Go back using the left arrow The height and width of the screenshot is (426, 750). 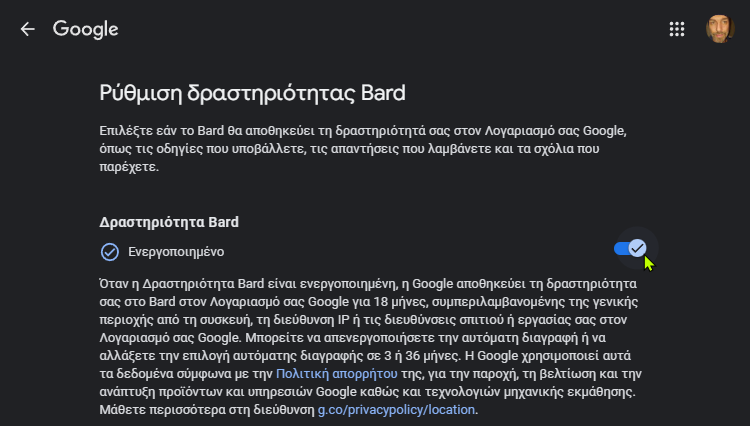click(x=27, y=29)
